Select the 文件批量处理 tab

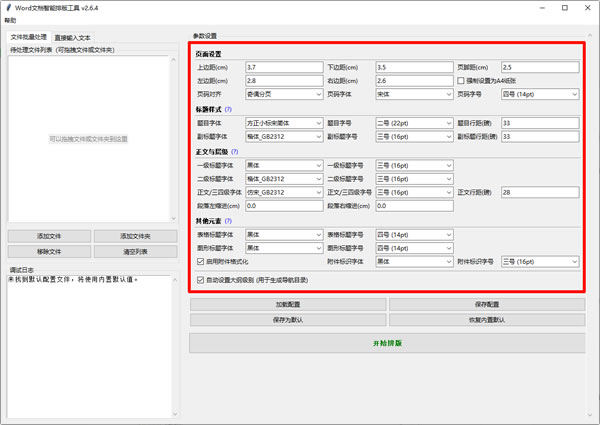29,37
